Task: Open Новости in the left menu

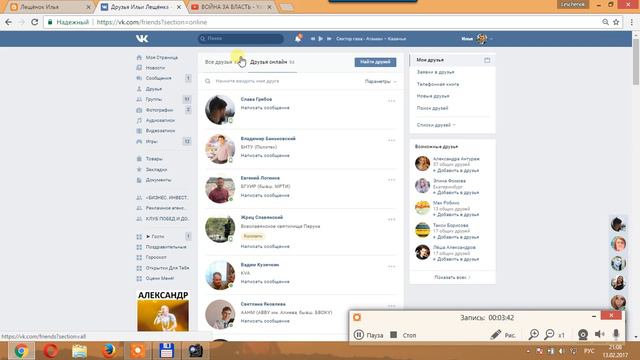Action: click(156, 68)
